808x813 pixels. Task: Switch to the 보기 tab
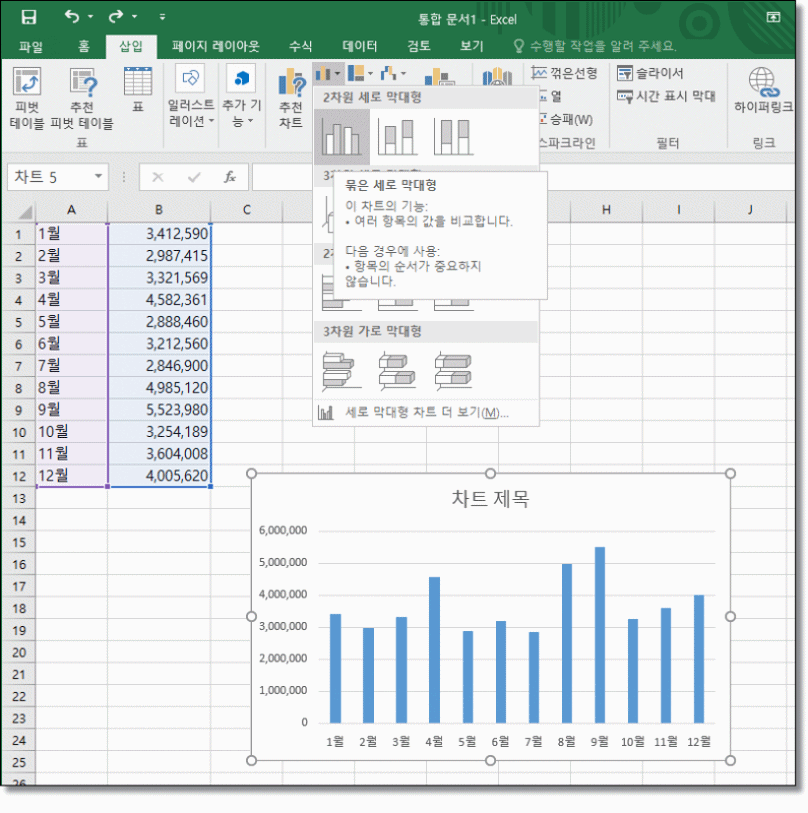pos(471,47)
